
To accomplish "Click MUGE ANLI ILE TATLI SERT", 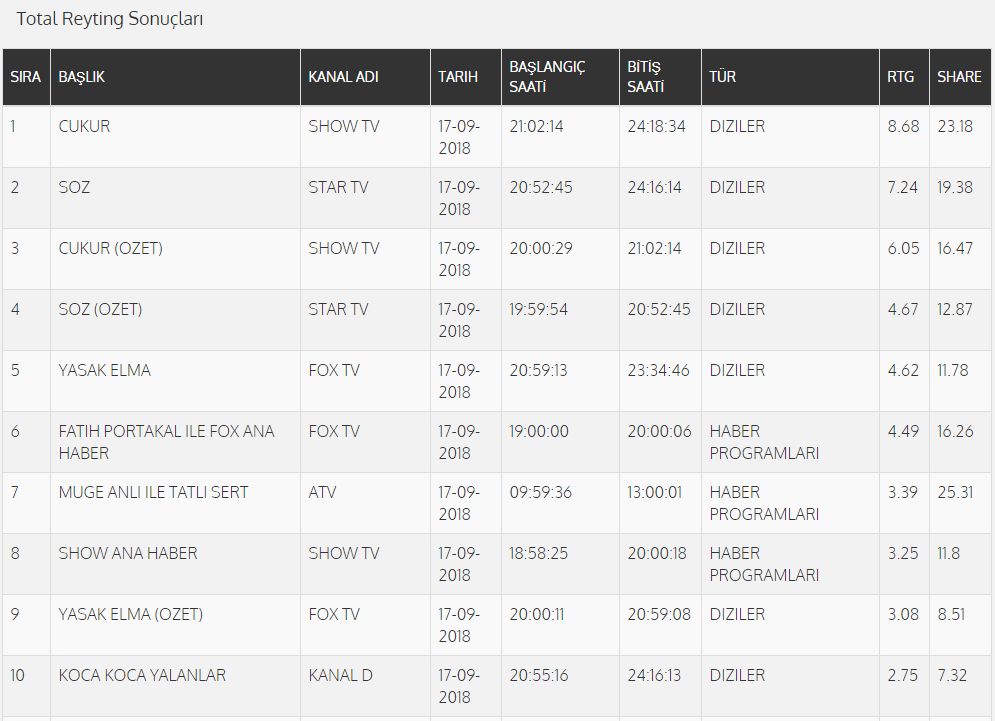I will (153, 492).
